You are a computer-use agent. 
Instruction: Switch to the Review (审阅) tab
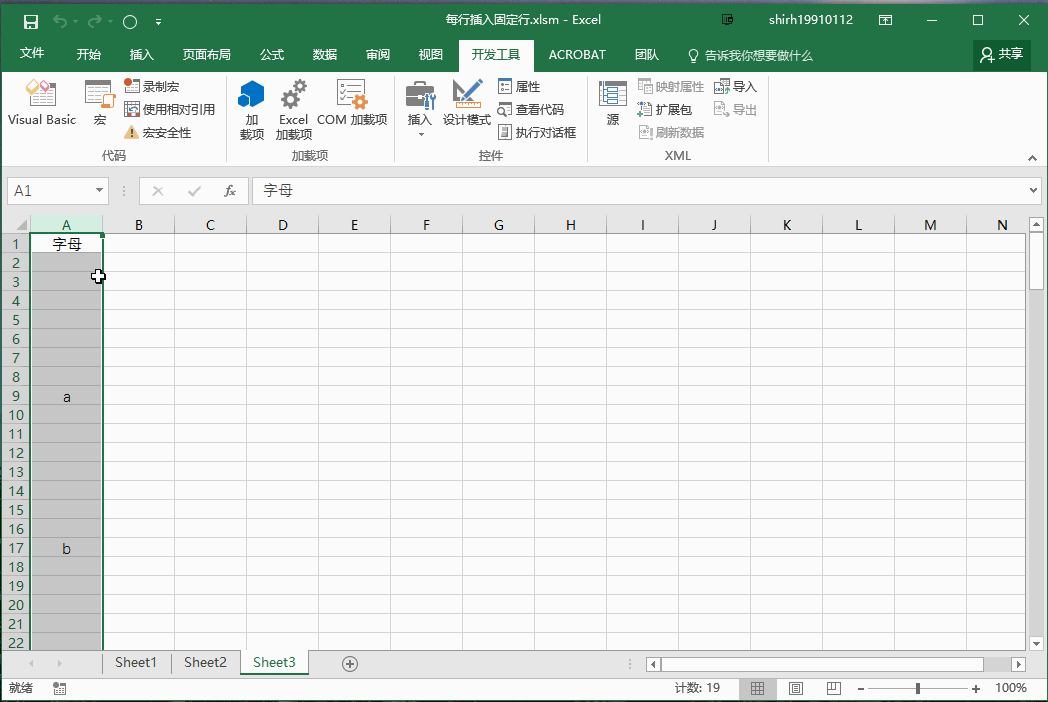[x=378, y=55]
